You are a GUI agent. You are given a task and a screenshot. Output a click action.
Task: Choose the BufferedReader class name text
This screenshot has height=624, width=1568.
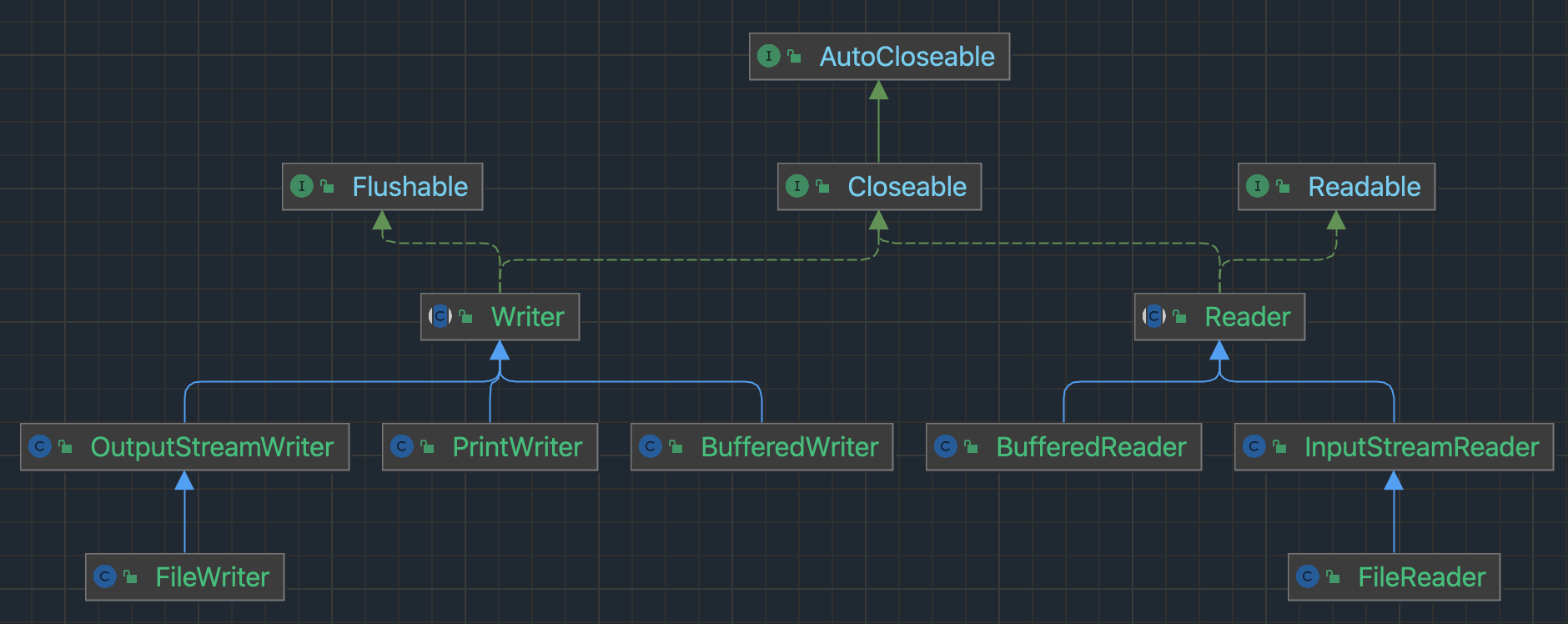pyautogui.click(x=1091, y=447)
